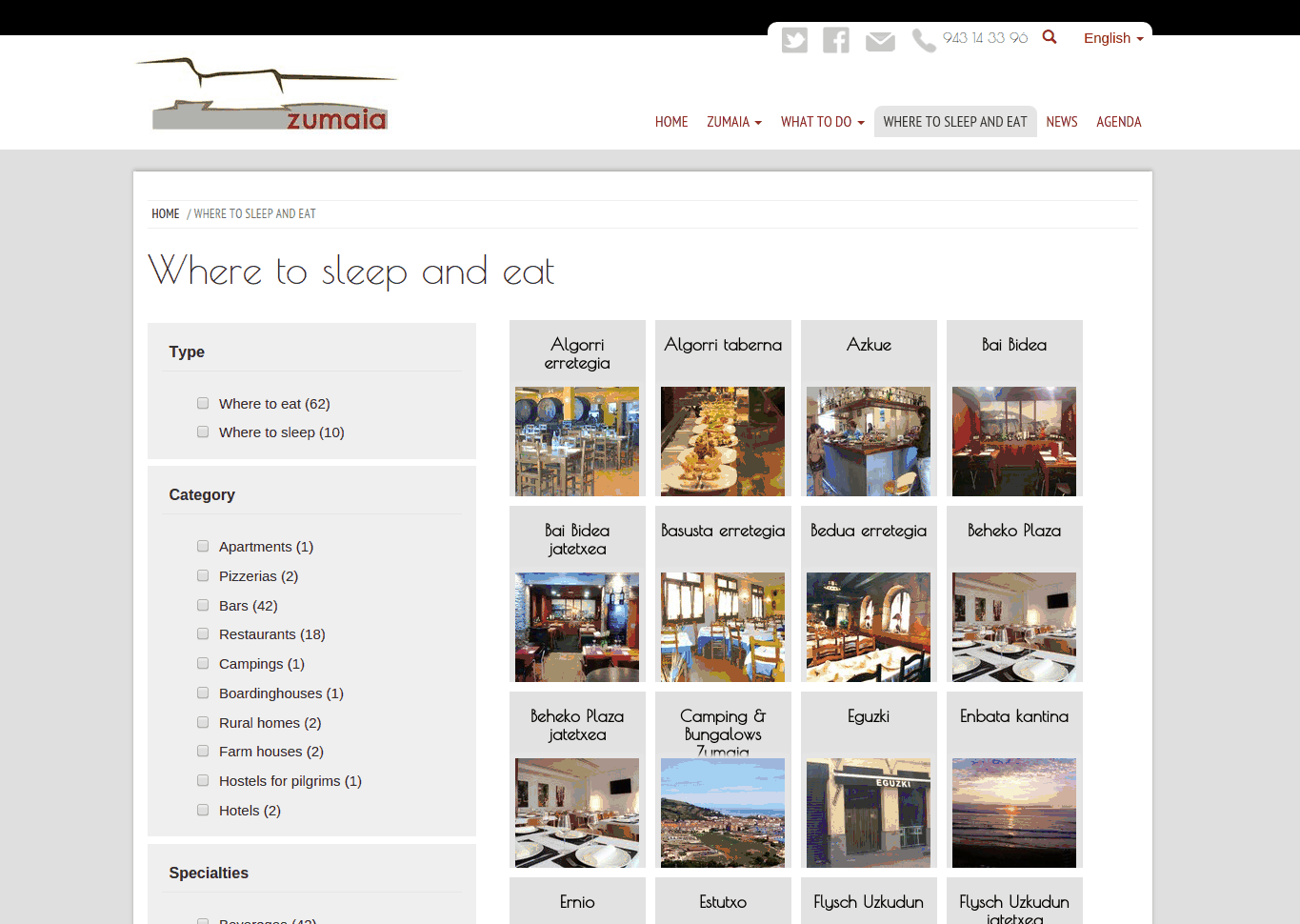This screenshot has height=924, width=1300.
Task: Tick Hostels for pilgrims (1) checkbox
Action: click(203, 780)
